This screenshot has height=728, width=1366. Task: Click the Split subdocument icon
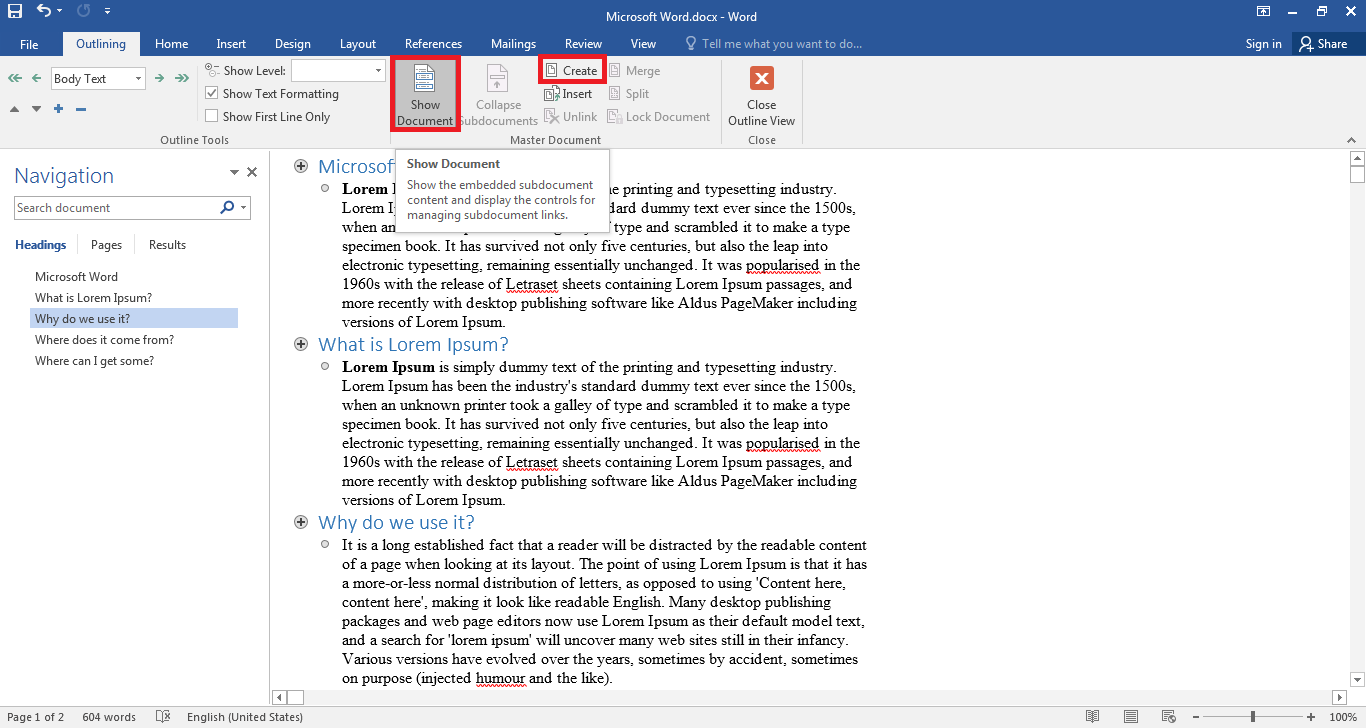[x=629, y=93]
